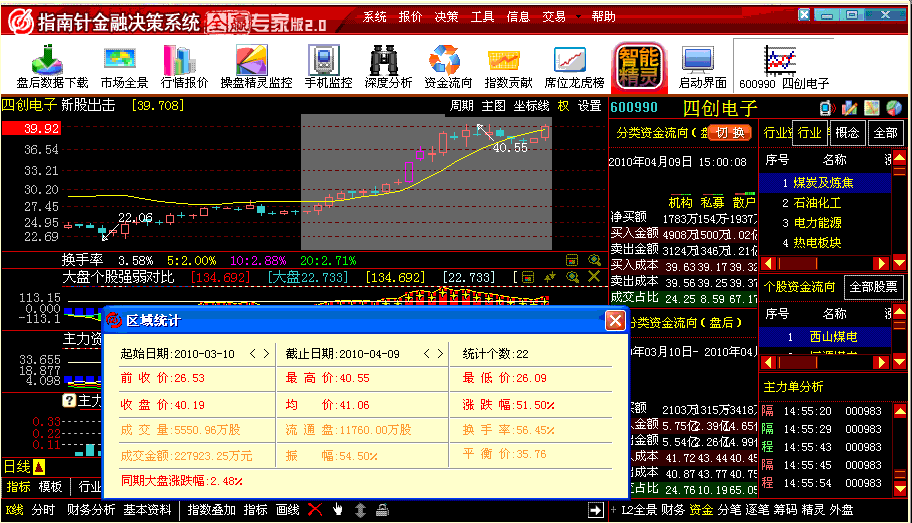
Task: Click 指数叠加 in bottom bar
Action: (x=211, y=510)
